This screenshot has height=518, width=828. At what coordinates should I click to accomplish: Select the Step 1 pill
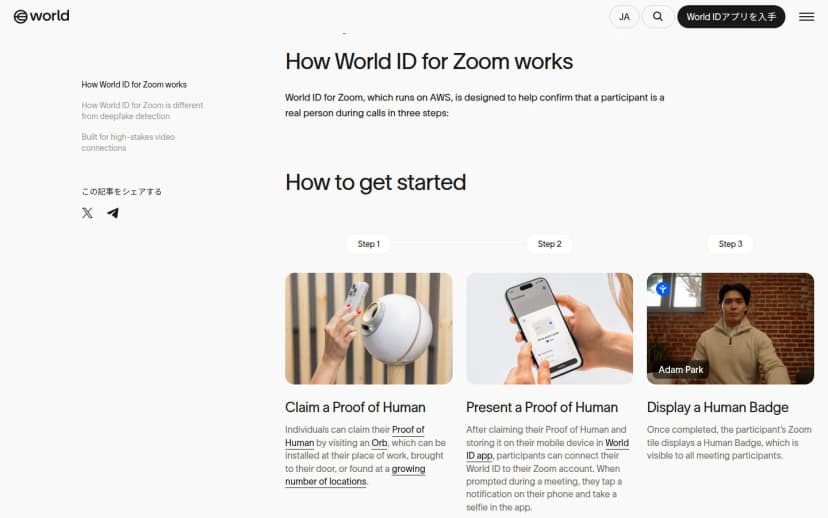pyautogui.click(x=369, y=244)
